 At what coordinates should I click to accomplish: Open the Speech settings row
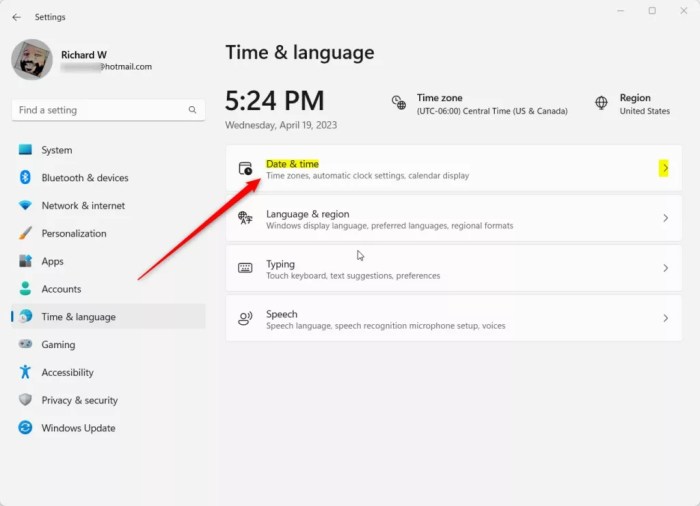click(x=454, y=318)
